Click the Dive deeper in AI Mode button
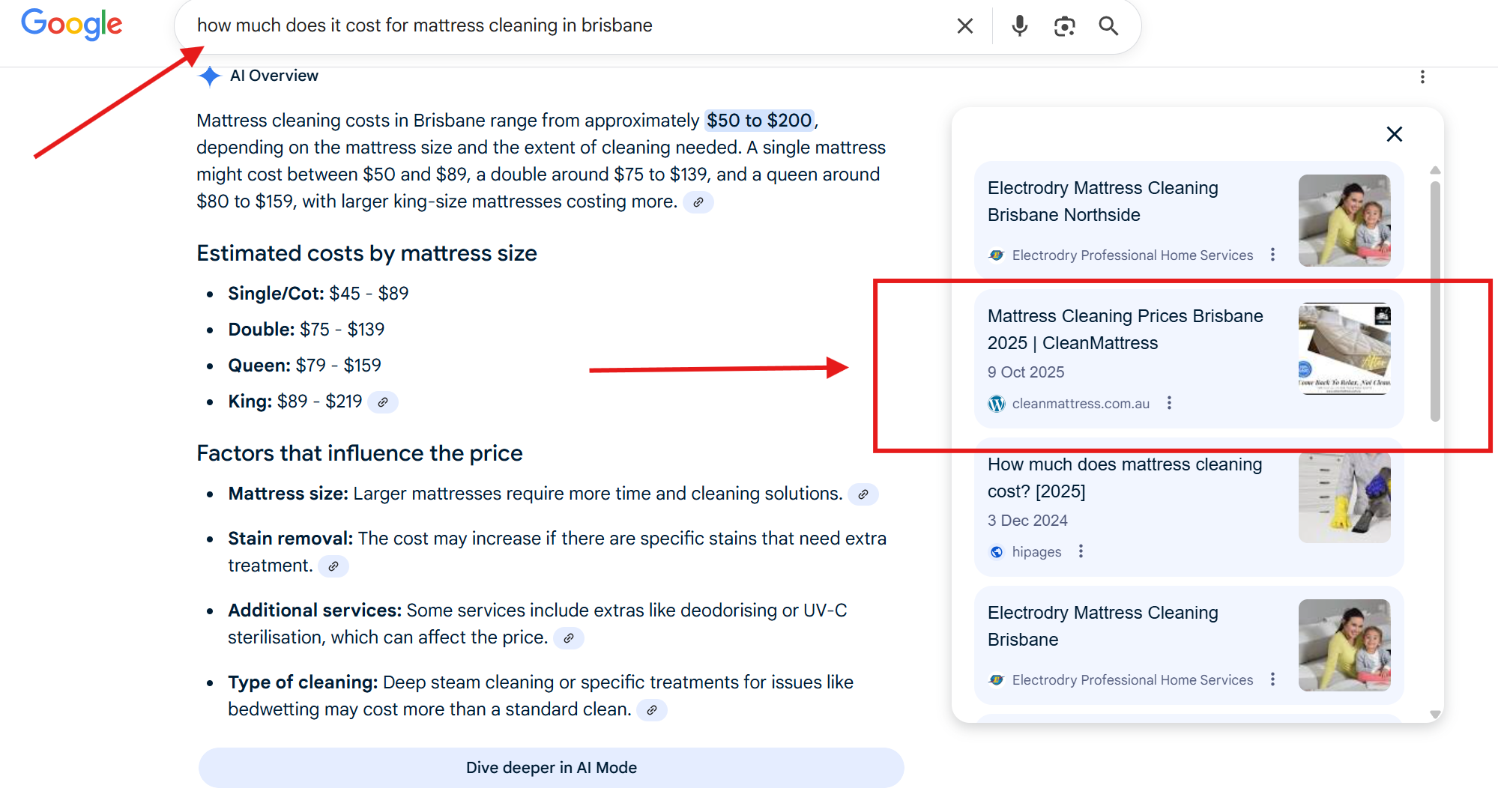 551,767
